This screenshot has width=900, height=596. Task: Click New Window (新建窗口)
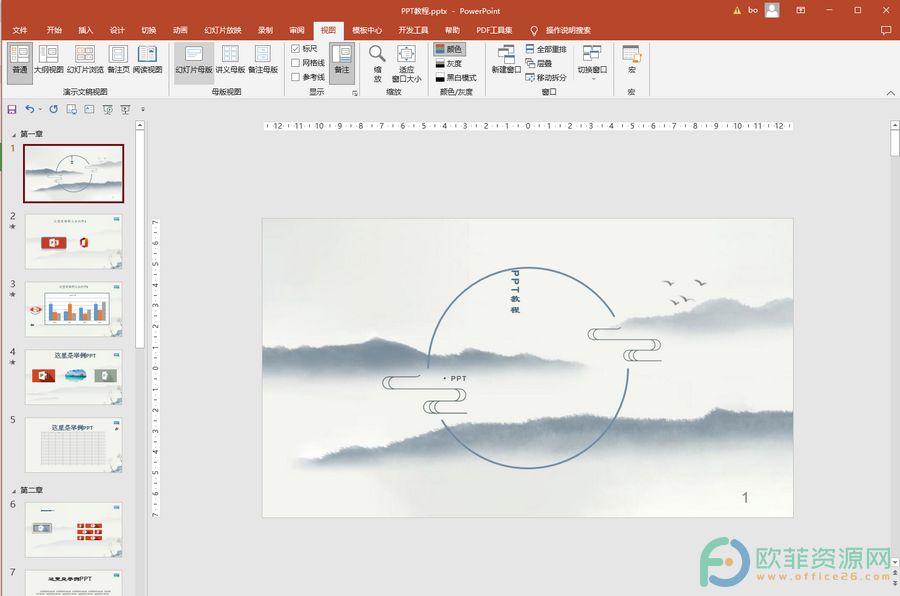pyautogui.click(x=506, y=60)
